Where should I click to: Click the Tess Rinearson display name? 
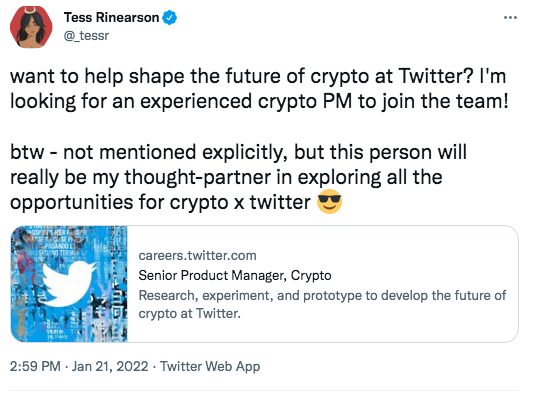(111, 17)
